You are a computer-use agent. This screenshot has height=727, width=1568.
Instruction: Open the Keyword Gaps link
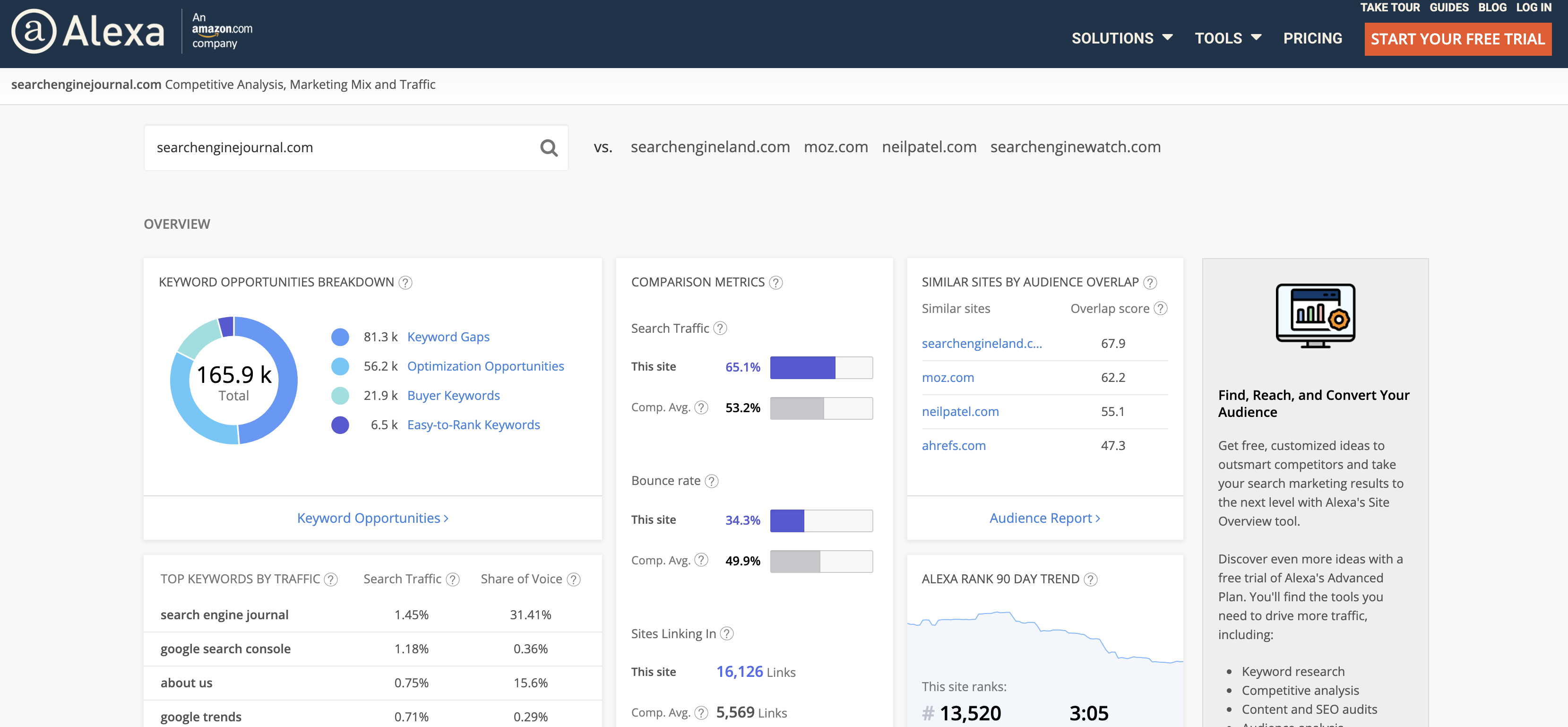tap(448, 337)
